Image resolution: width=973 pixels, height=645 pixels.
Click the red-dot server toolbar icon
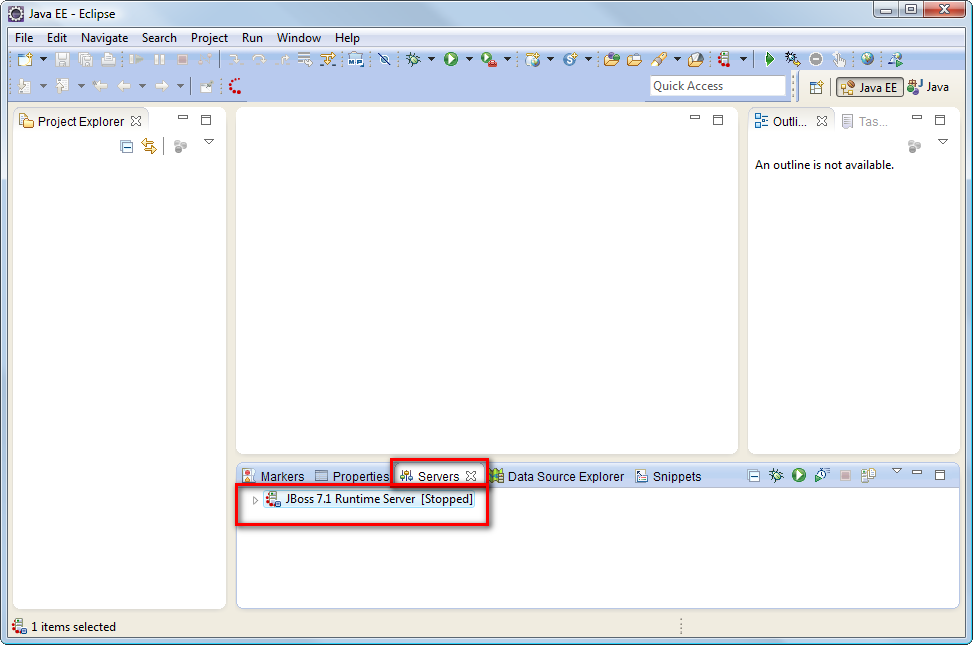pos(724,60)
